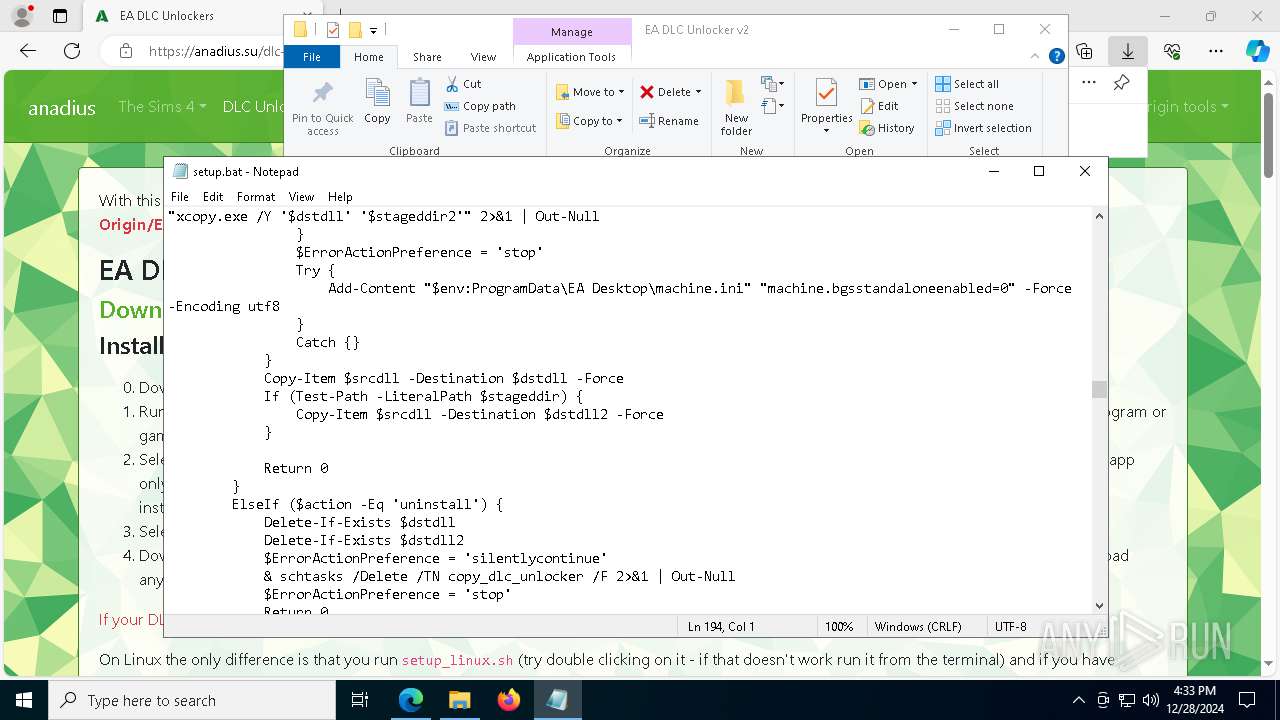The width and height of the screenshot is (1280, 720).
Task: Click the Copy icon in Explorer ribbon
Action: [377, 101]
